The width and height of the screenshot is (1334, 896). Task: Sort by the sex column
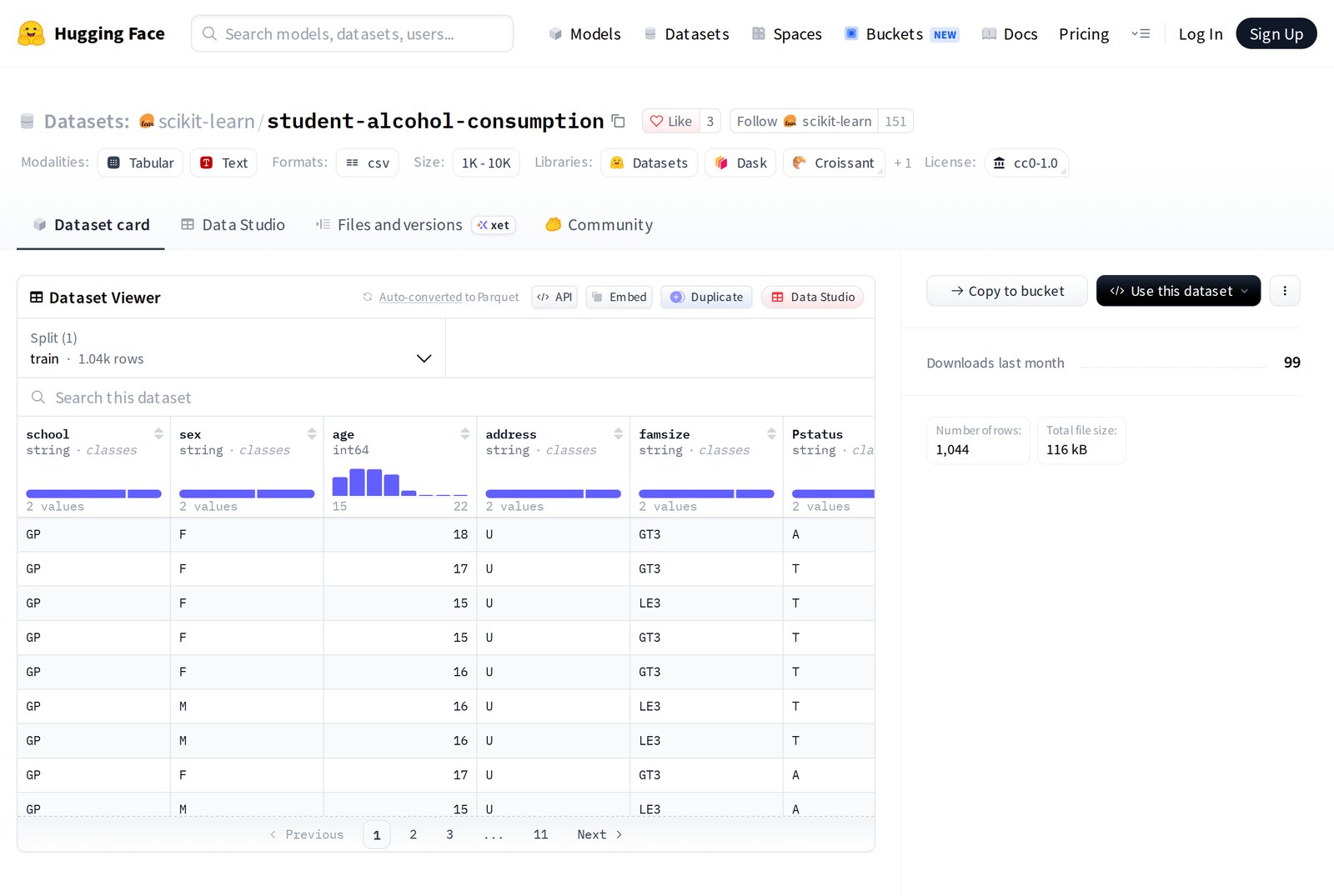tap(312, 433)
